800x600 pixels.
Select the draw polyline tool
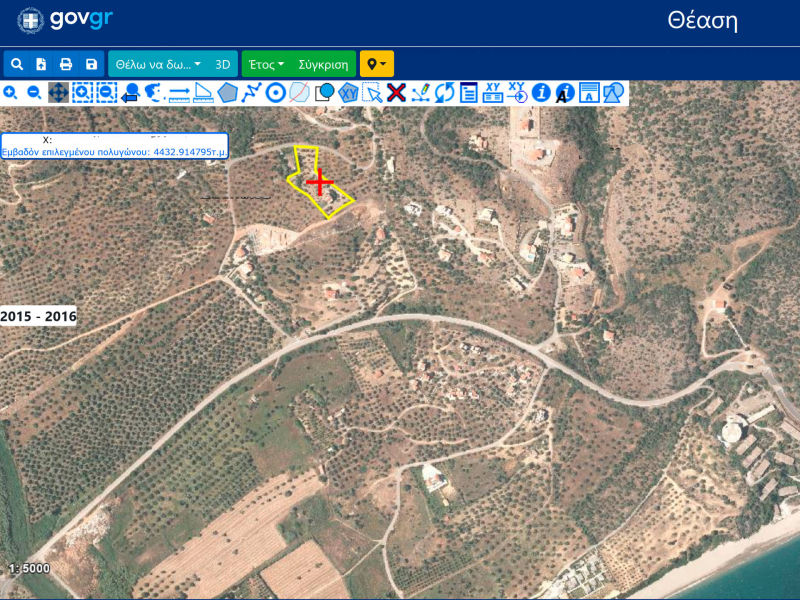[252, 93]
